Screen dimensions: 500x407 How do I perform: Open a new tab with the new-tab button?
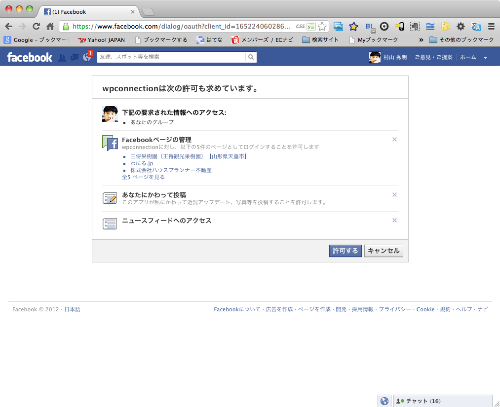[147, 12]
